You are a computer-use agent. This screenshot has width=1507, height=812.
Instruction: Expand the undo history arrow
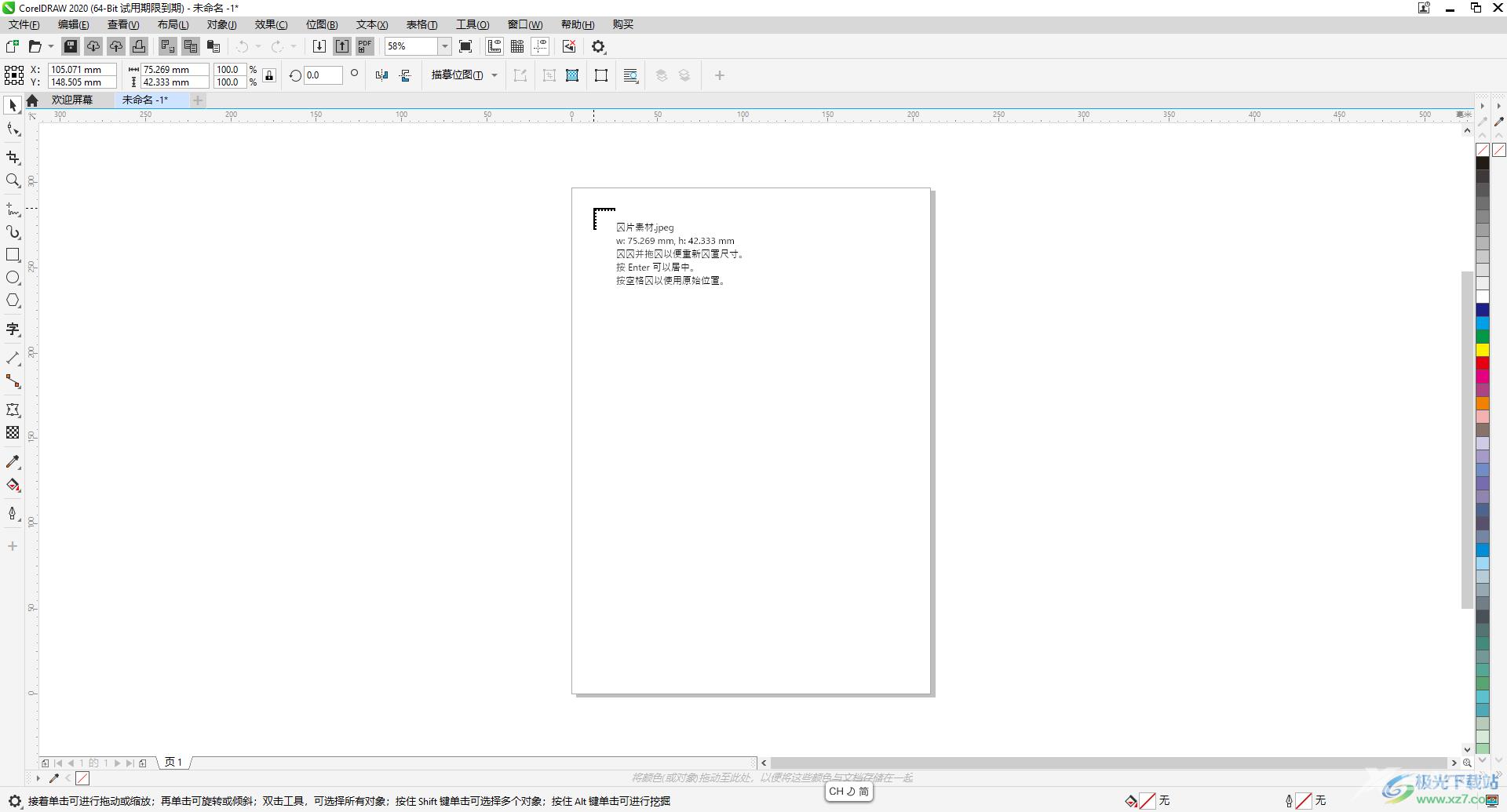[x=258, y=46]
